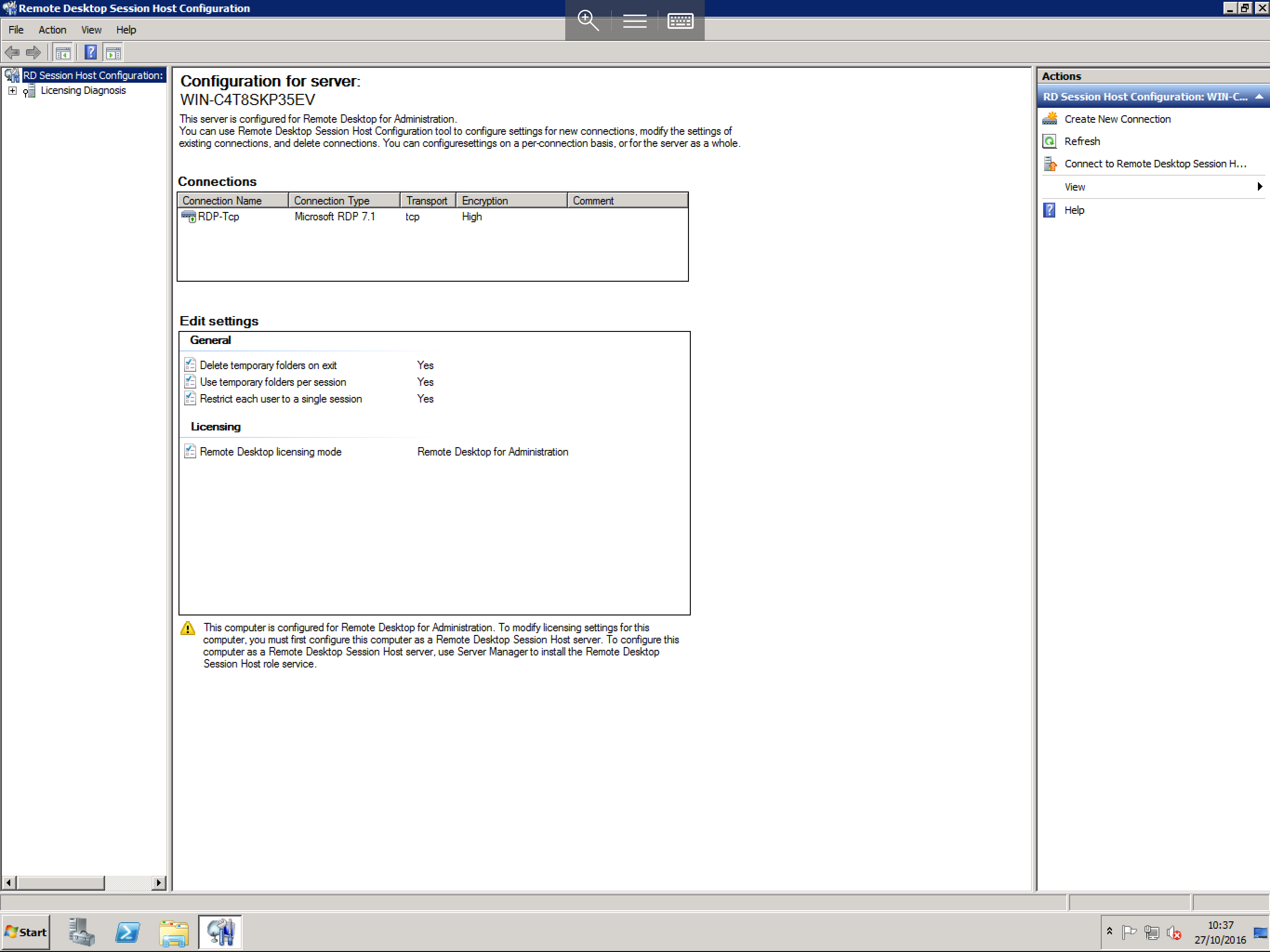Open Windows Explorer from the taskbar
Screen dimensions: 1270x952
tap(173, 932)
